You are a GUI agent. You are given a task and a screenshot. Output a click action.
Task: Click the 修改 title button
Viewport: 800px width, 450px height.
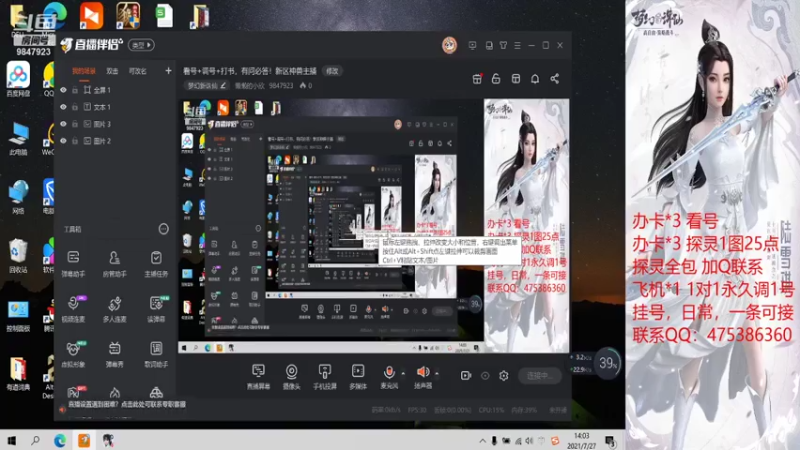point(332,71)
